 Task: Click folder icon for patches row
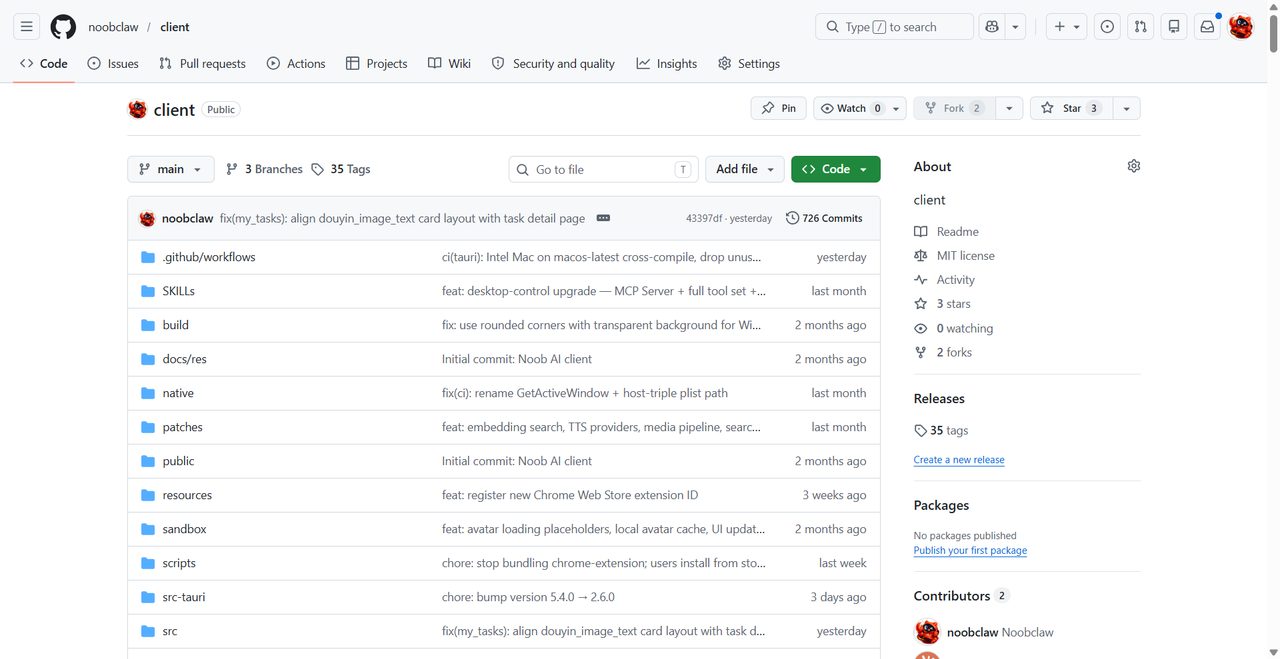click(x=148, y=427)
